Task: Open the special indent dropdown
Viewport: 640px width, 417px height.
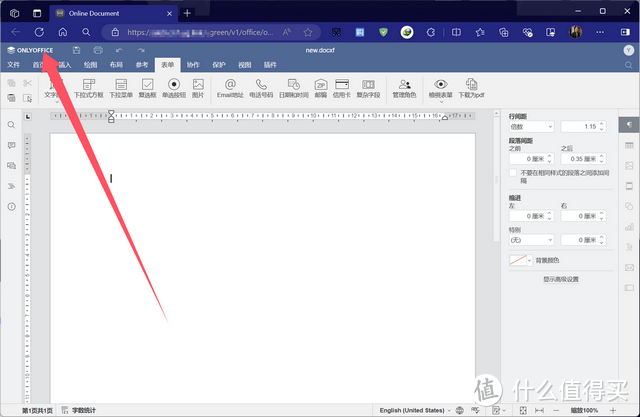Action: tap(530, 240)
